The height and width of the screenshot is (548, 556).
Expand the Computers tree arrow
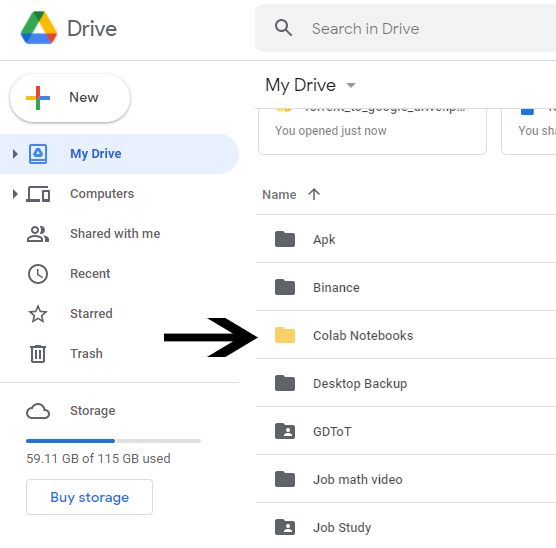point(15,194)
